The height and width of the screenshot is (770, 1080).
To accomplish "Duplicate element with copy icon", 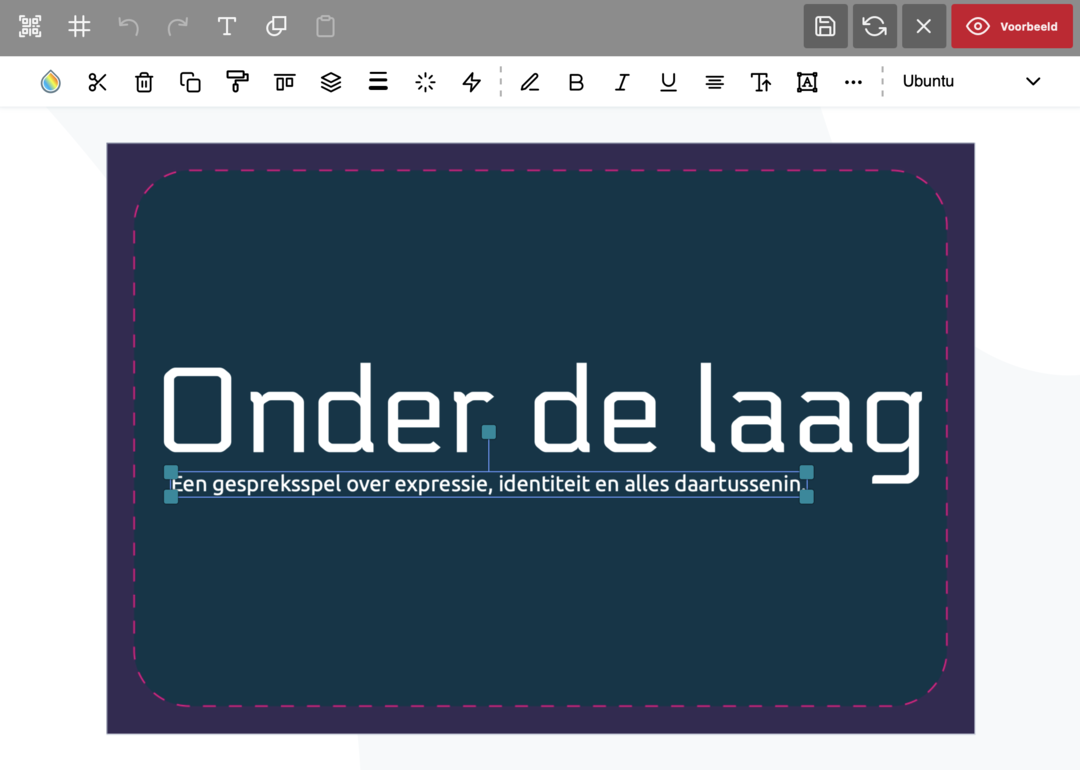I will click(190, 82).
